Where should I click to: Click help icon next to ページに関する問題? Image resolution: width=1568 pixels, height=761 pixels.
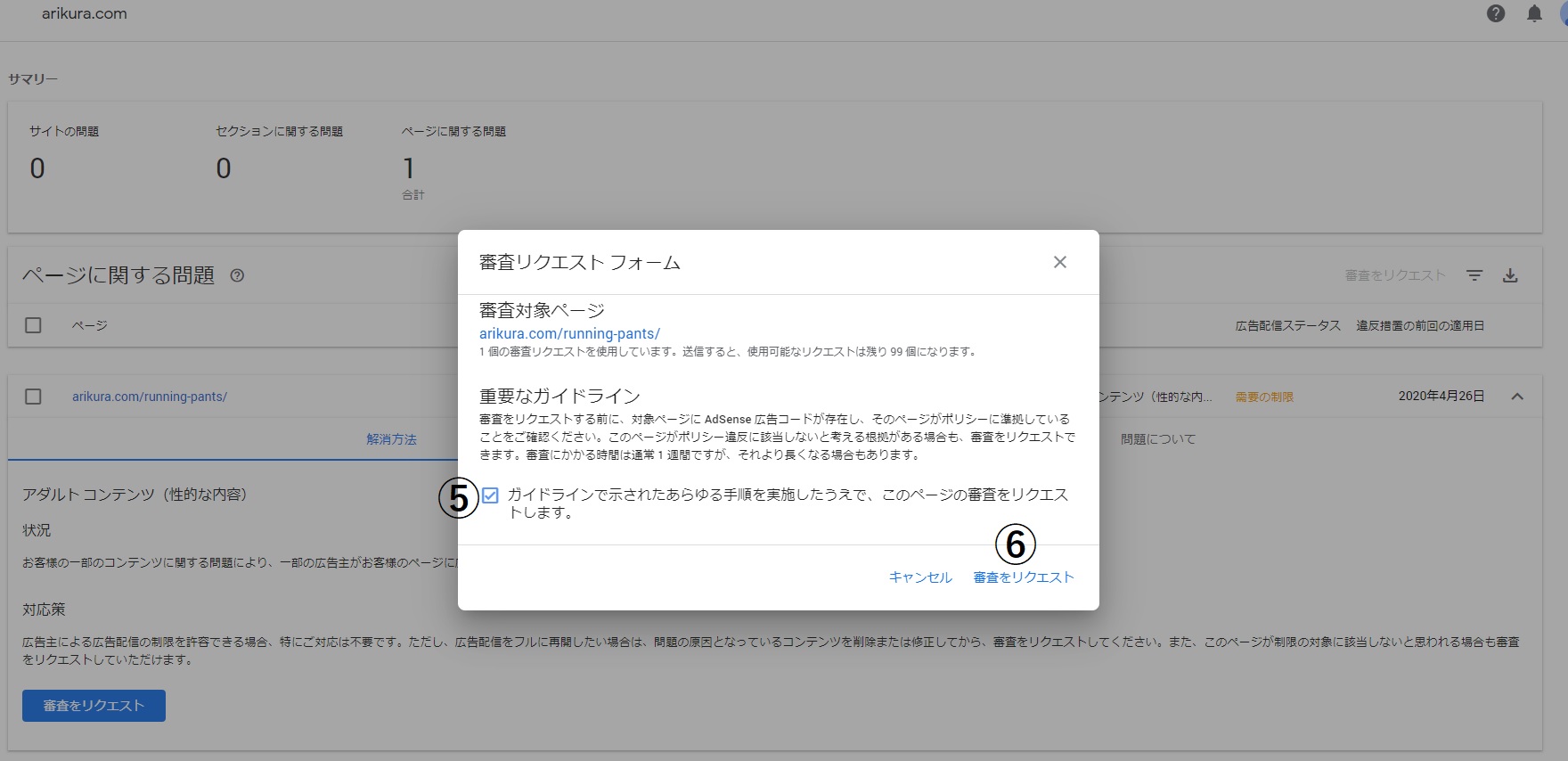[x=237, y=275]
